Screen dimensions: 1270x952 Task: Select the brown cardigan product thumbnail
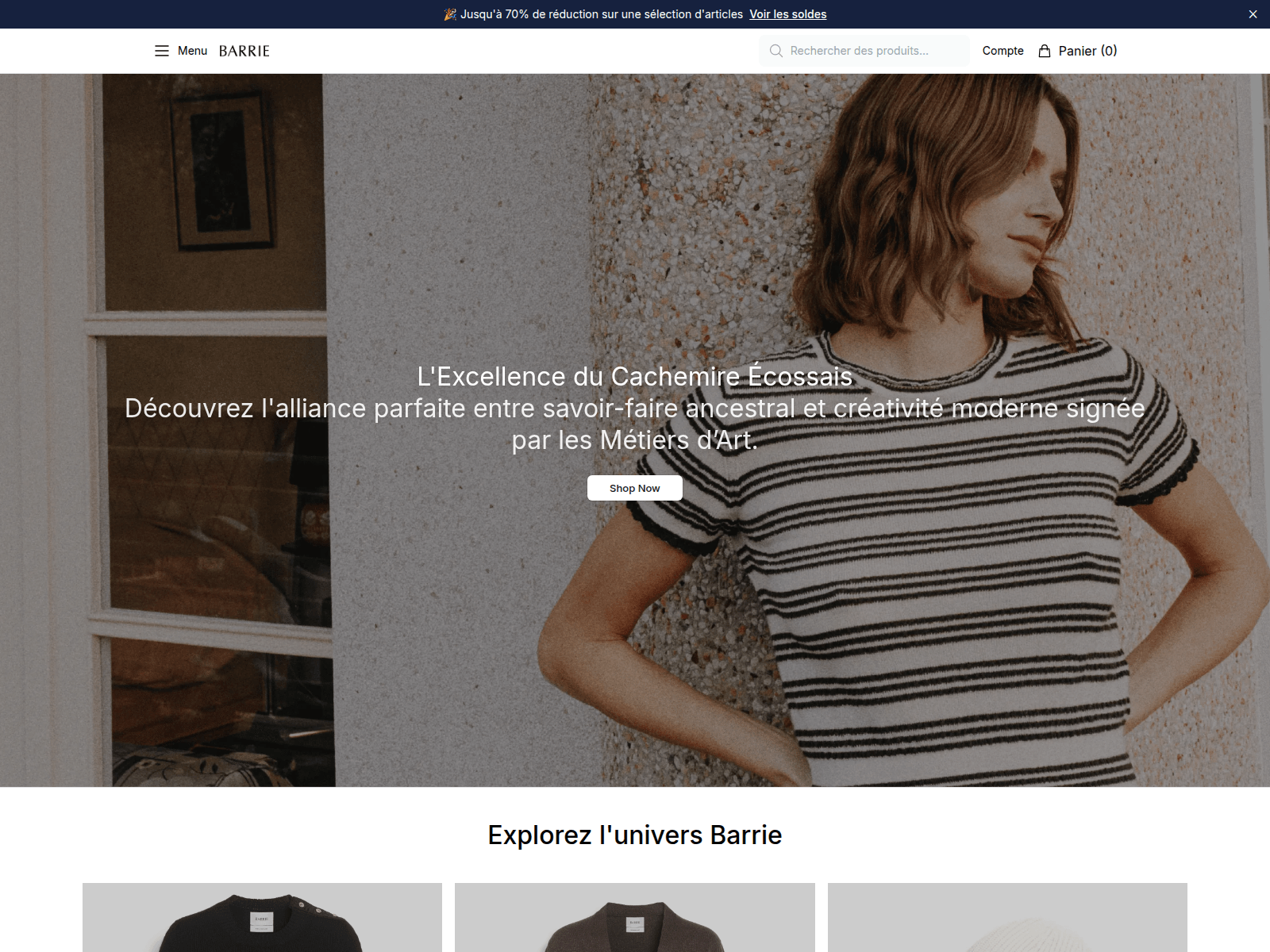click(x=635, y=917)
